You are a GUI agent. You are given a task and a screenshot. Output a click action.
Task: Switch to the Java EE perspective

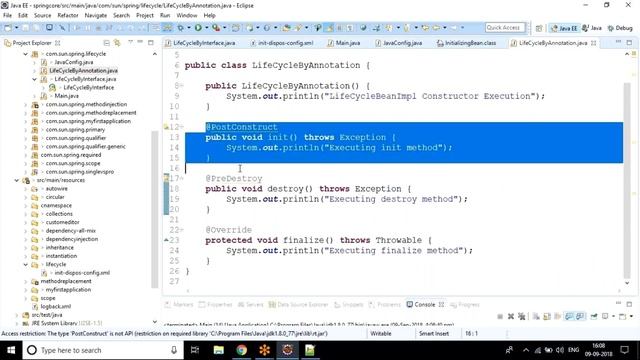pyautogui.click(x=564, y=28)
